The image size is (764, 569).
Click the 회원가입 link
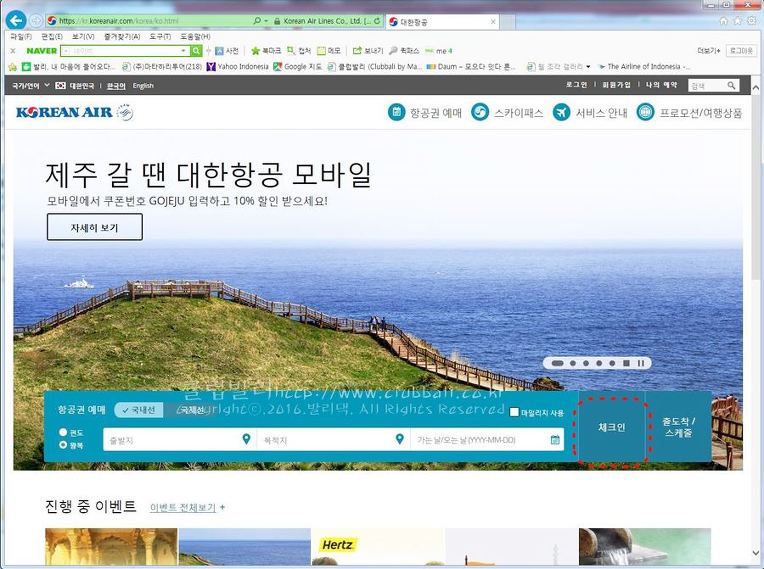[616, 85]
